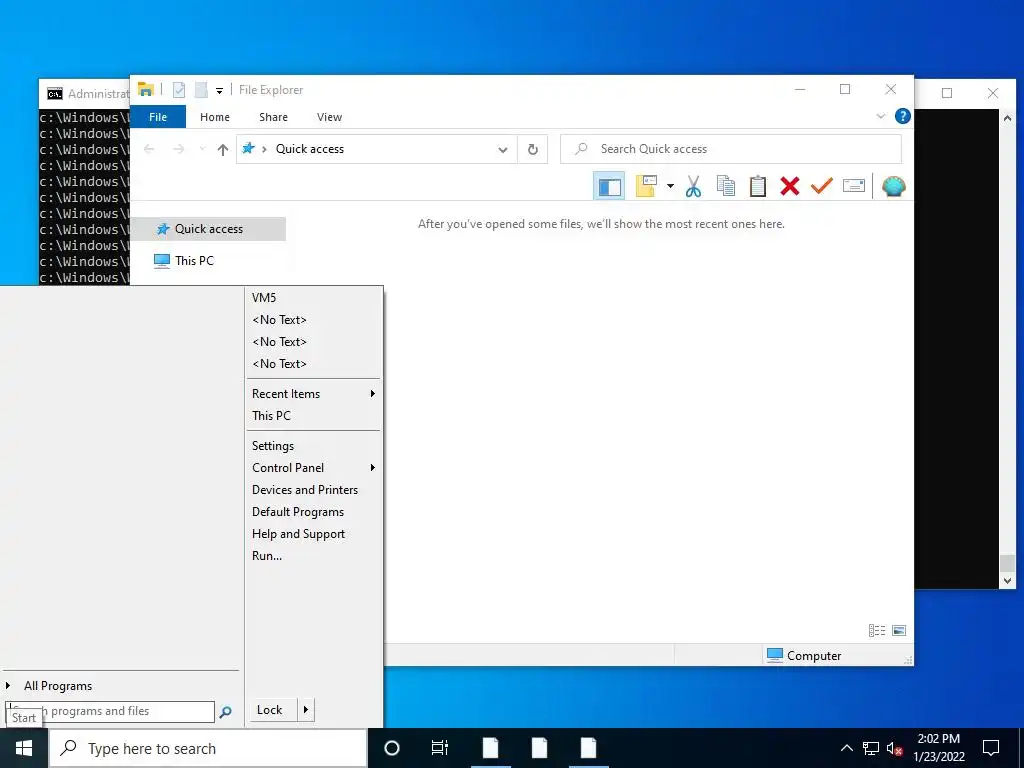The height and width of the screenshot is (768, 1024).
Task: Open Default Programs from Start menu
Action: [x=313, y=512]
